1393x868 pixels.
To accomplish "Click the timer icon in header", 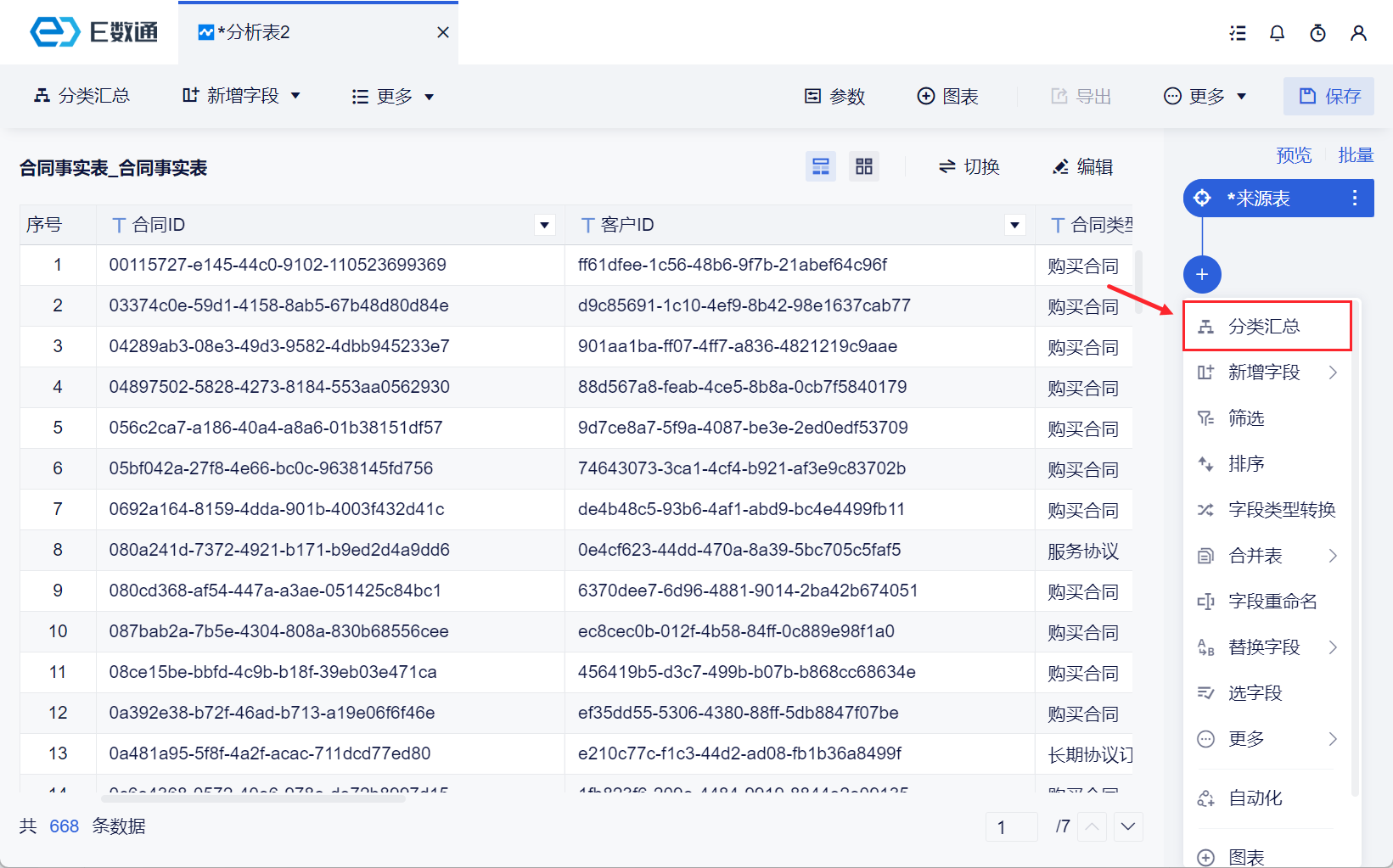I will click(1317, 33).
